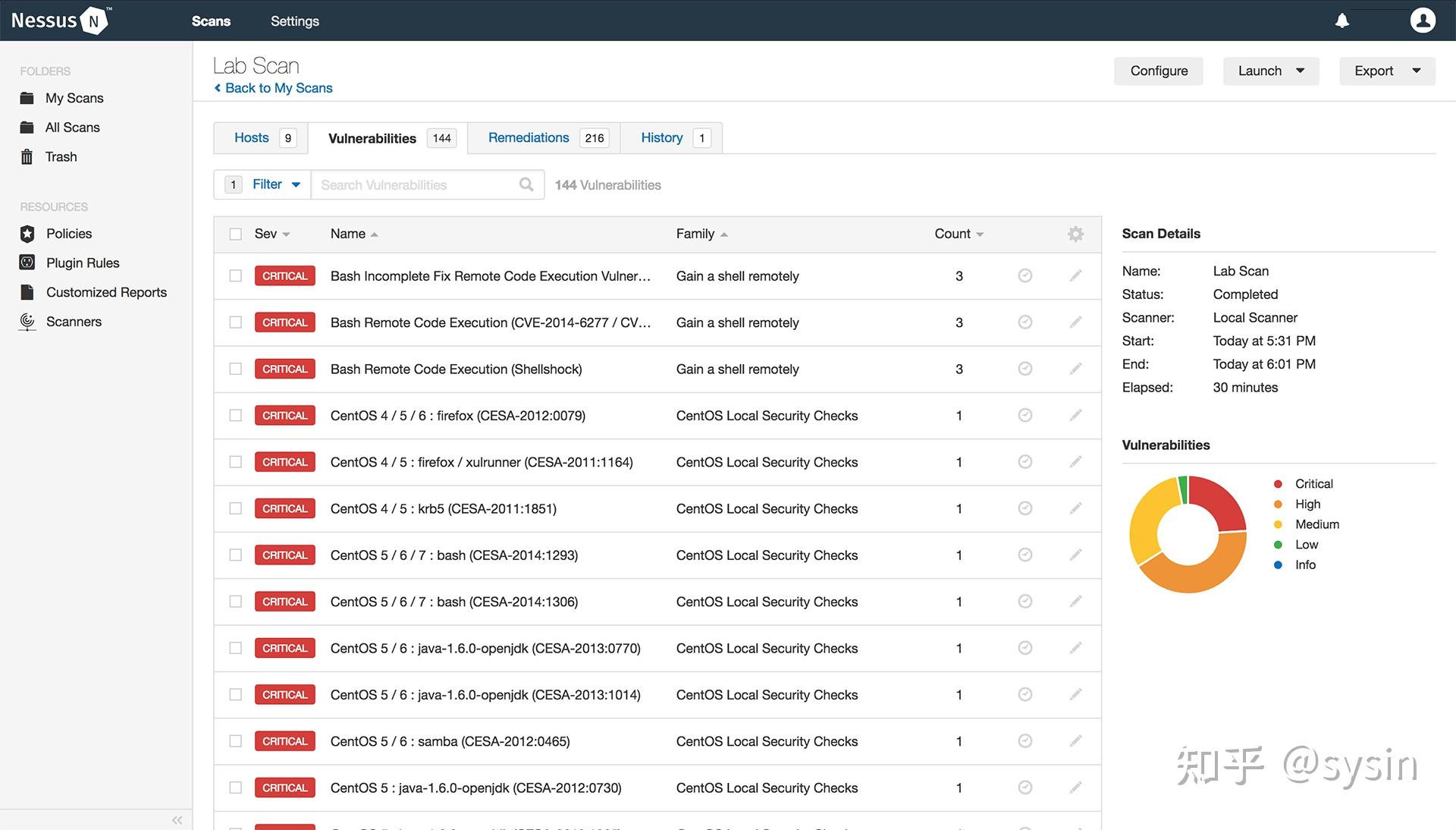Click the Plugin Rules icon
The height and width of the screenshot is (830, 1456).
[27, 263]
